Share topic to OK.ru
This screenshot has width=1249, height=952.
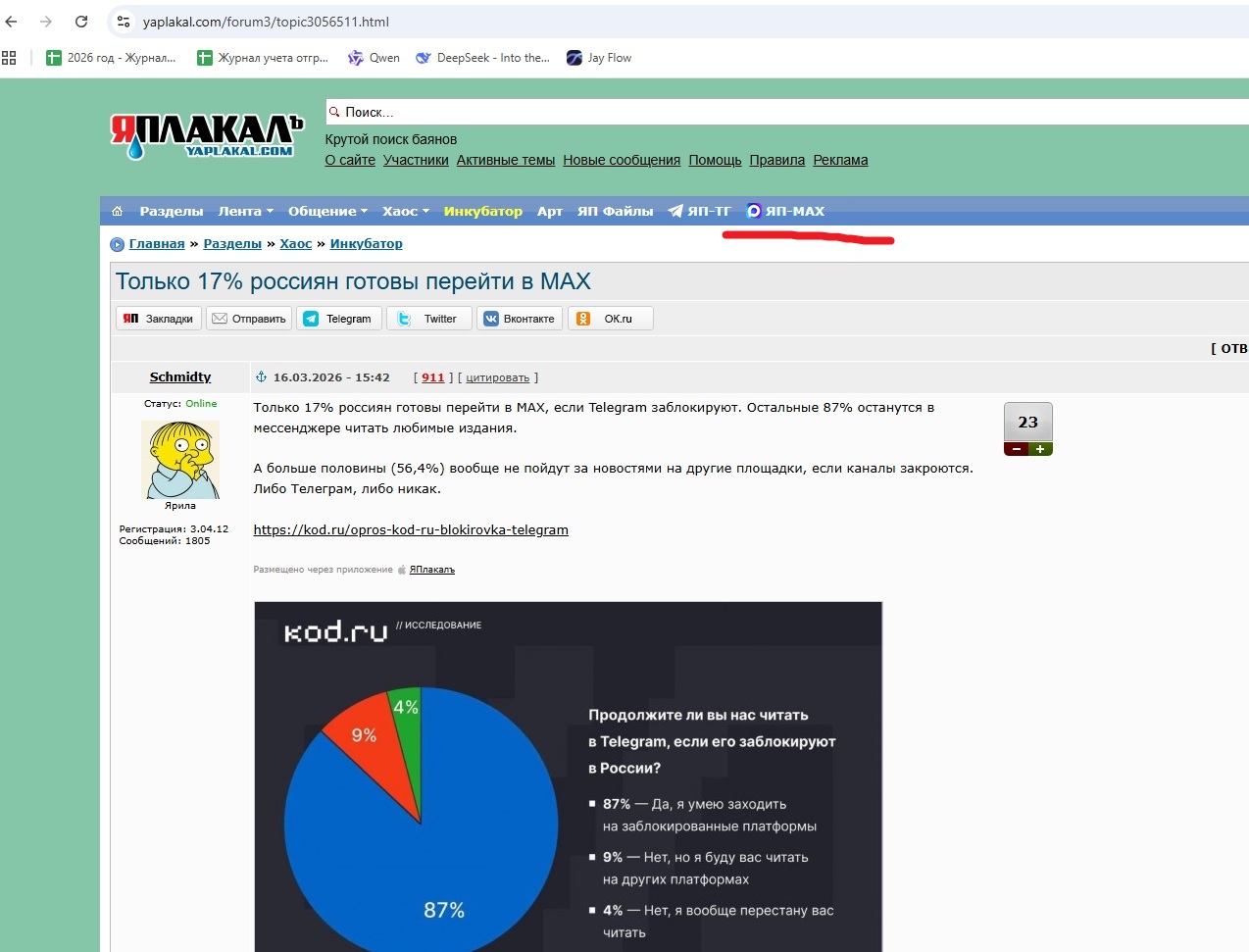(610, 319)
